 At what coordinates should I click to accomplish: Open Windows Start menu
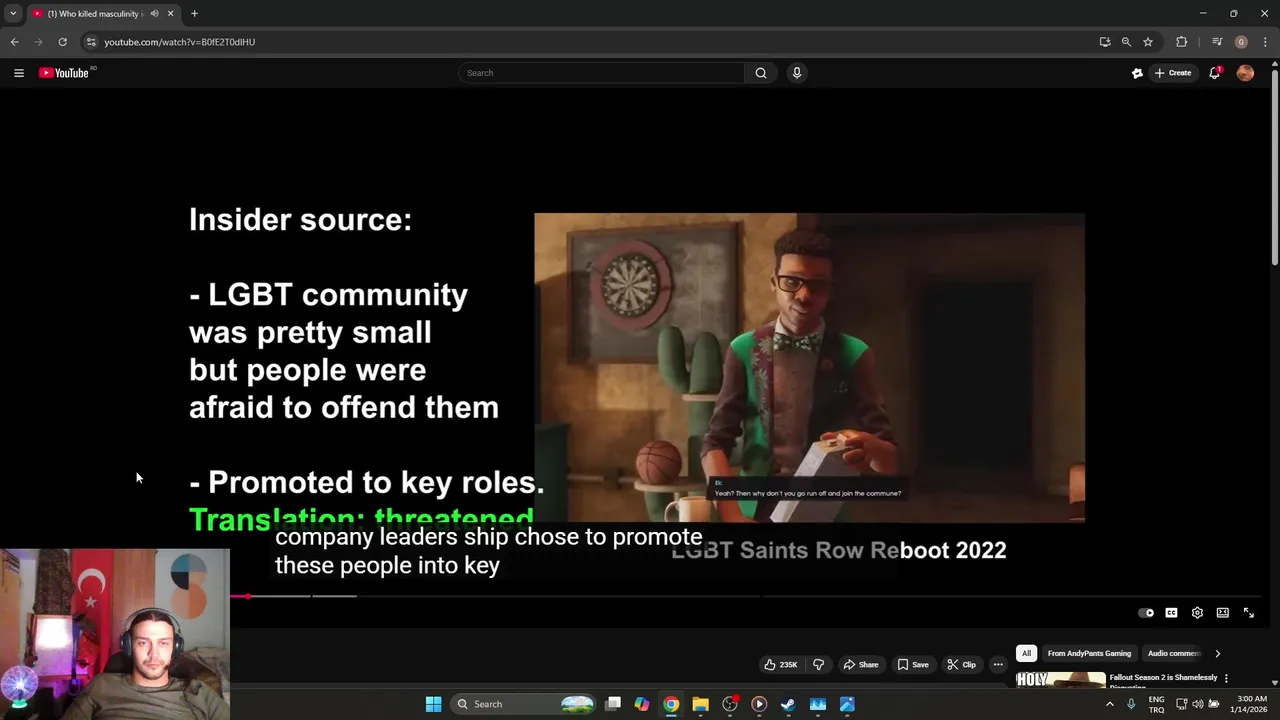433,704
